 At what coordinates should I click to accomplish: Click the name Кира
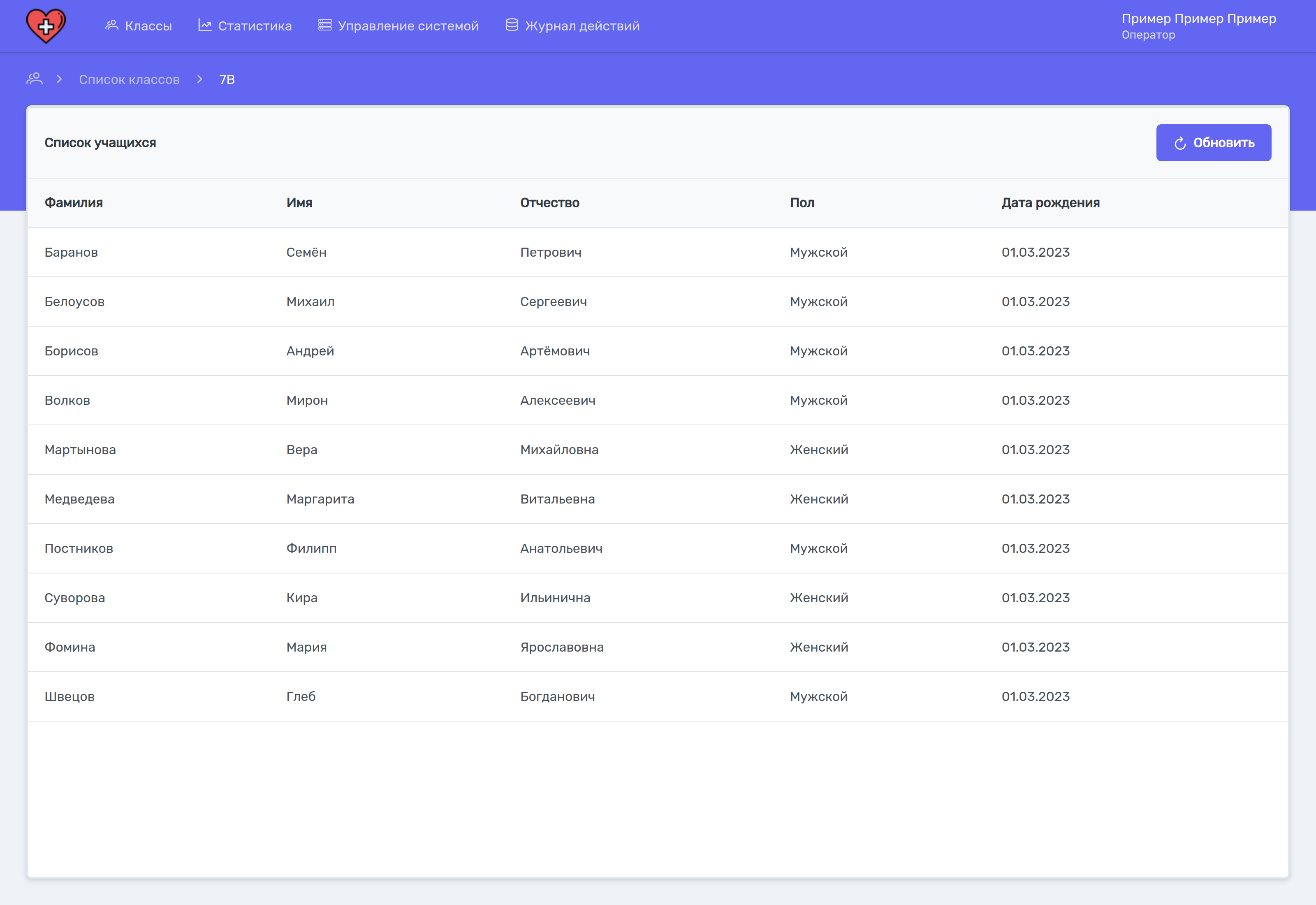[x=302, y=598]
